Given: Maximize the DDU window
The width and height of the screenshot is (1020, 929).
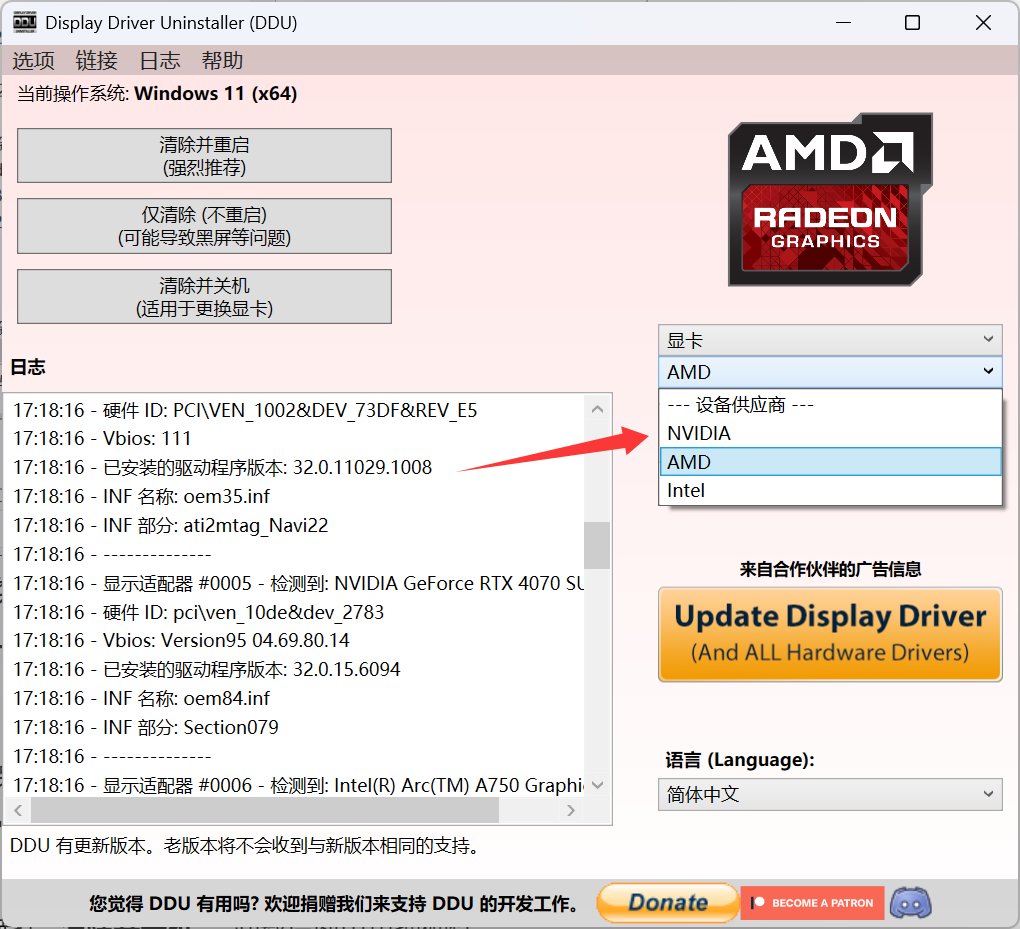Looking at the screenshot, I should [913, 23].
